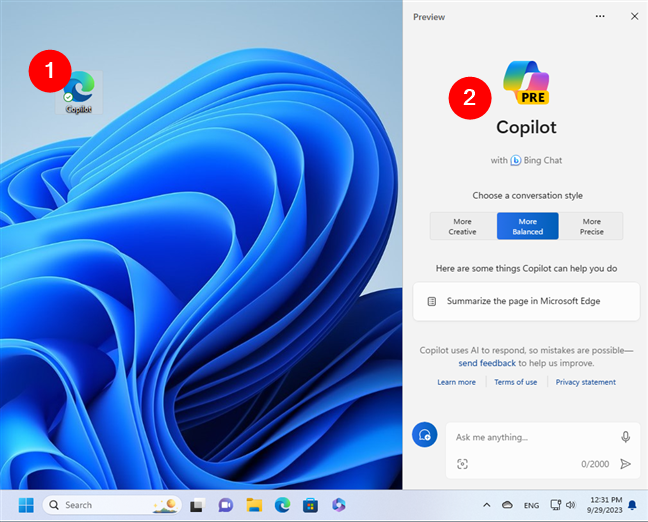Click Summarize the page in Microsoft Edge suggestion

(526, 301)
